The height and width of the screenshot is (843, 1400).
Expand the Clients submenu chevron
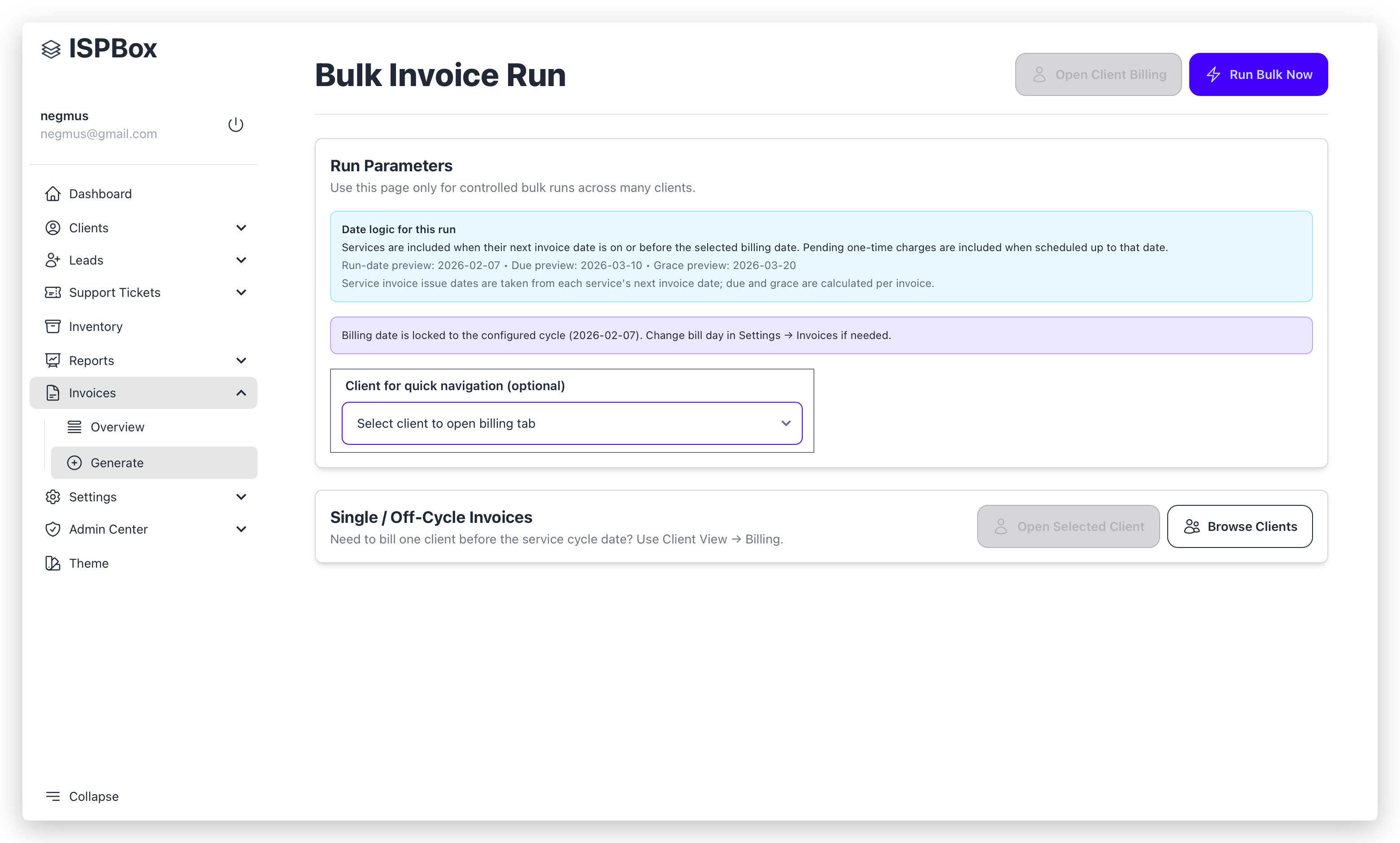click(x=241, y=228)
